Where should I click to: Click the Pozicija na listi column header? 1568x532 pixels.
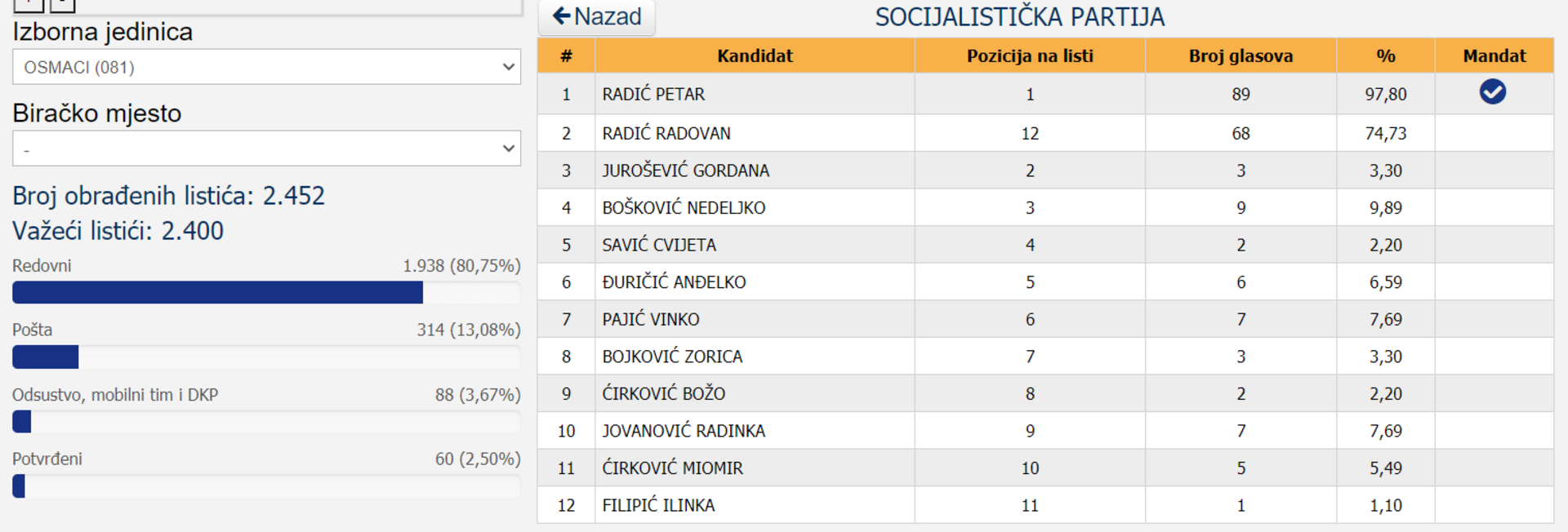pyautogui.click(x=1029, y=56)
